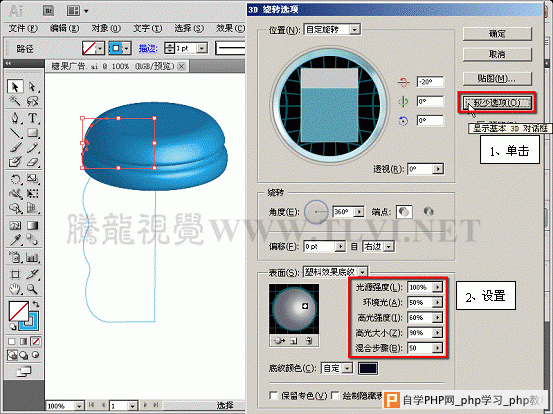The width and height of the screenshot is (553, 414).
Task: Select the Pen tool
Action: point(15,118)
